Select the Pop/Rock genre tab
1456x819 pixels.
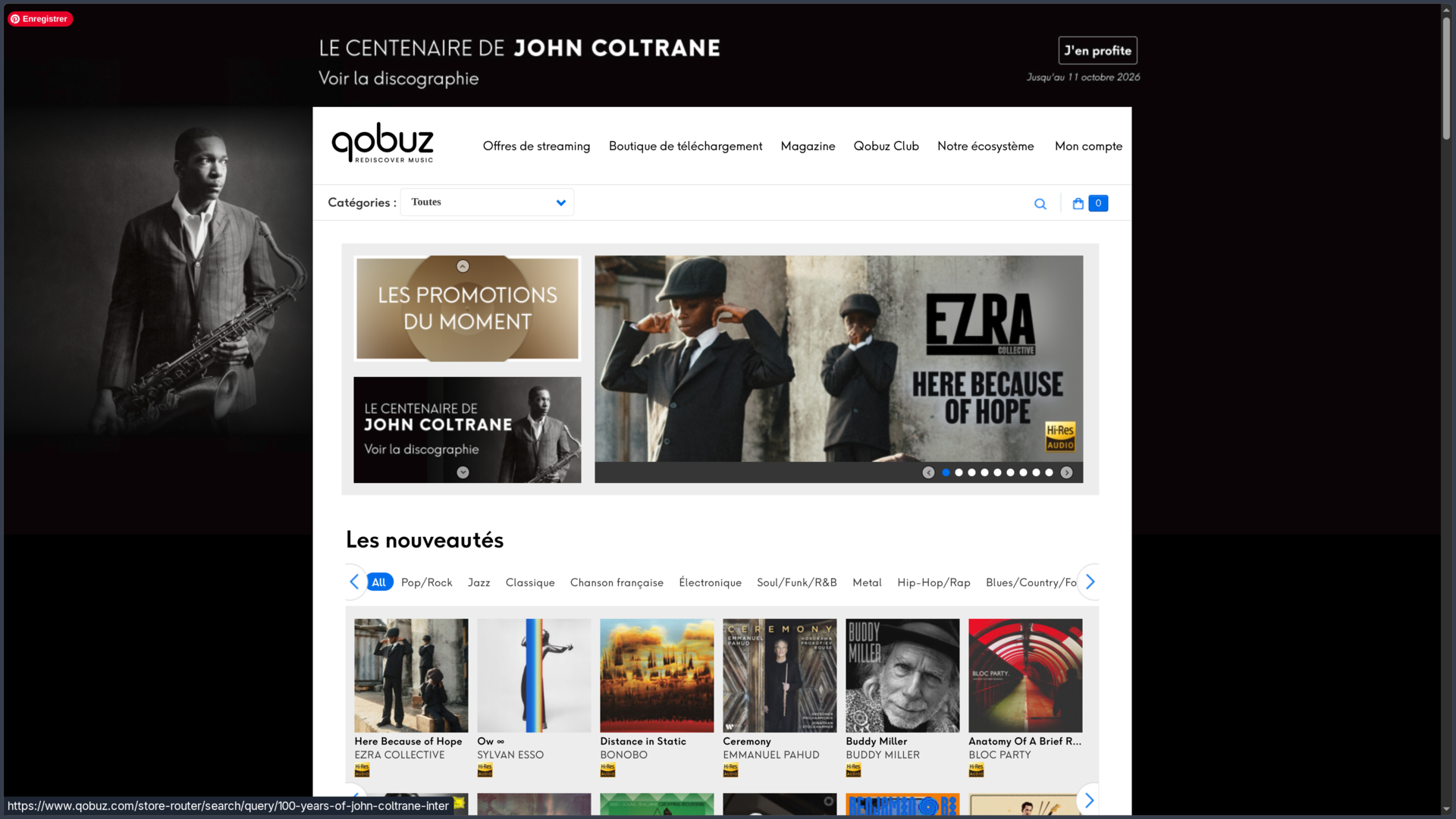426,582
